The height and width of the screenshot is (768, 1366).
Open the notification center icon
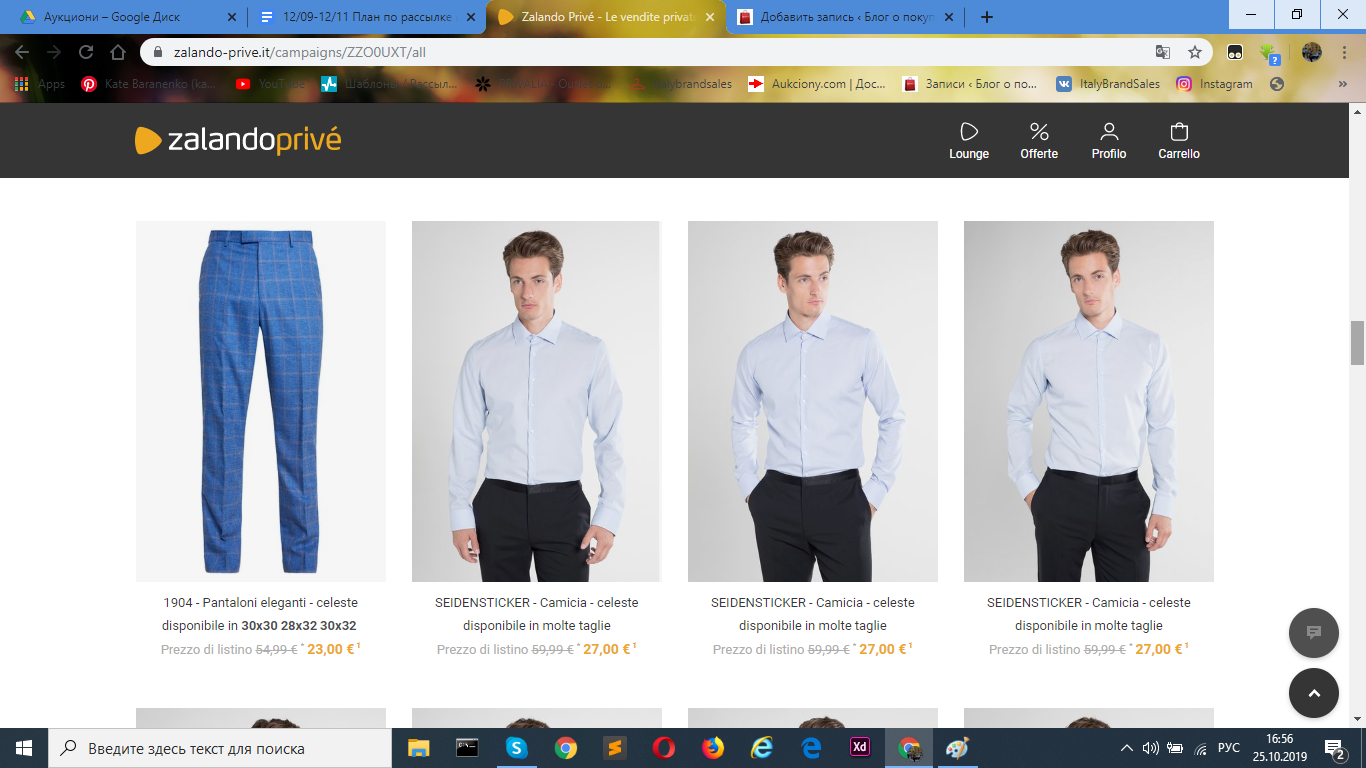tap(1335, 748)
